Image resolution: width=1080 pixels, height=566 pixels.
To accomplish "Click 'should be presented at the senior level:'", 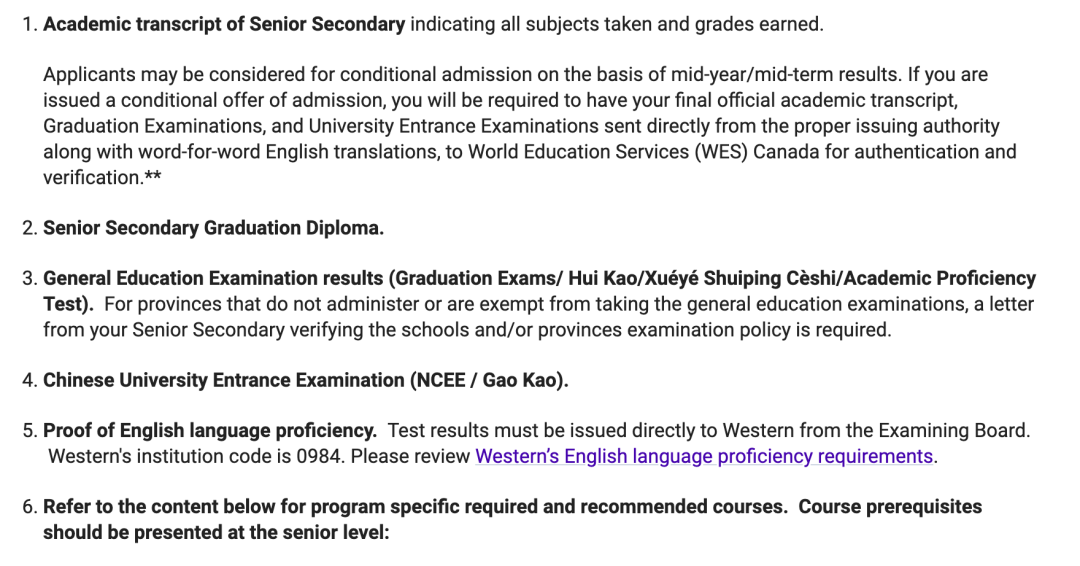I will pos(215,532).
